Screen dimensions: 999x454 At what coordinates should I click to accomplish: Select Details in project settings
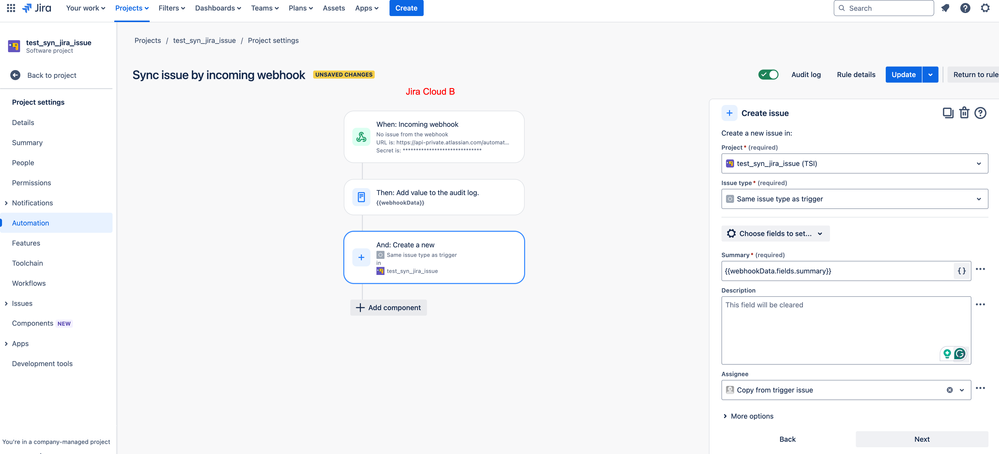[23, 123]
